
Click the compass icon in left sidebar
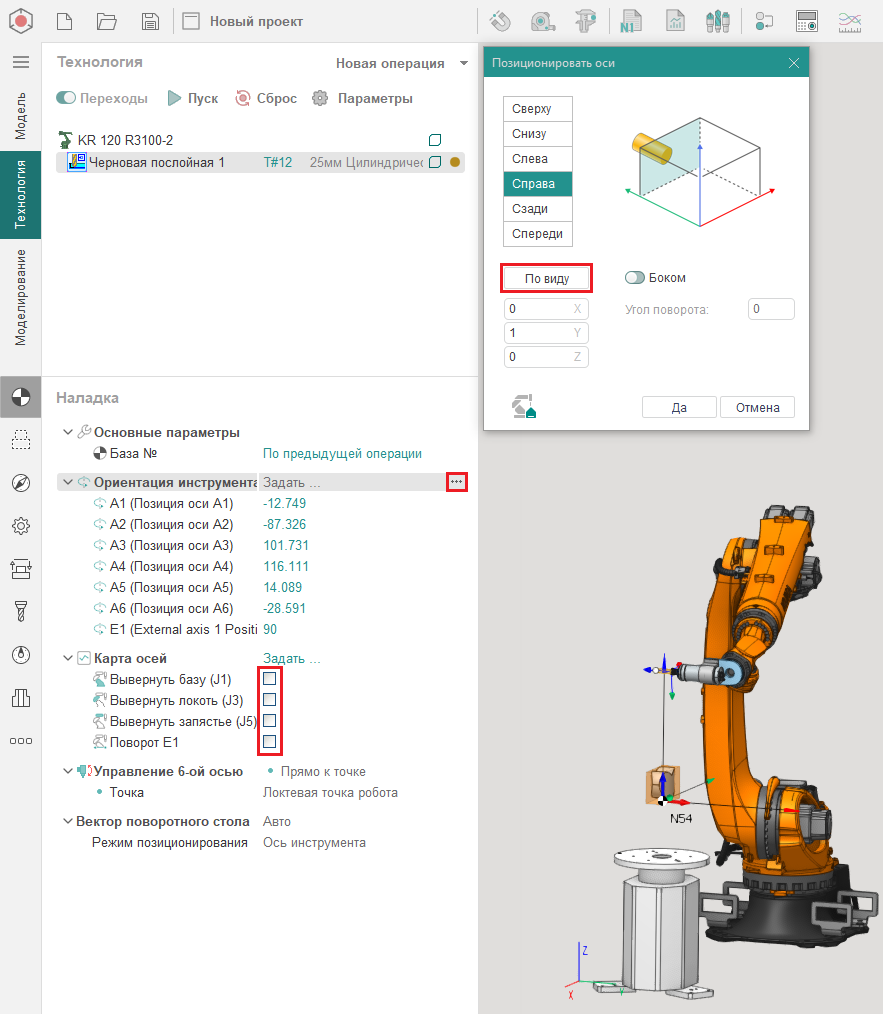tap(20, 483)
